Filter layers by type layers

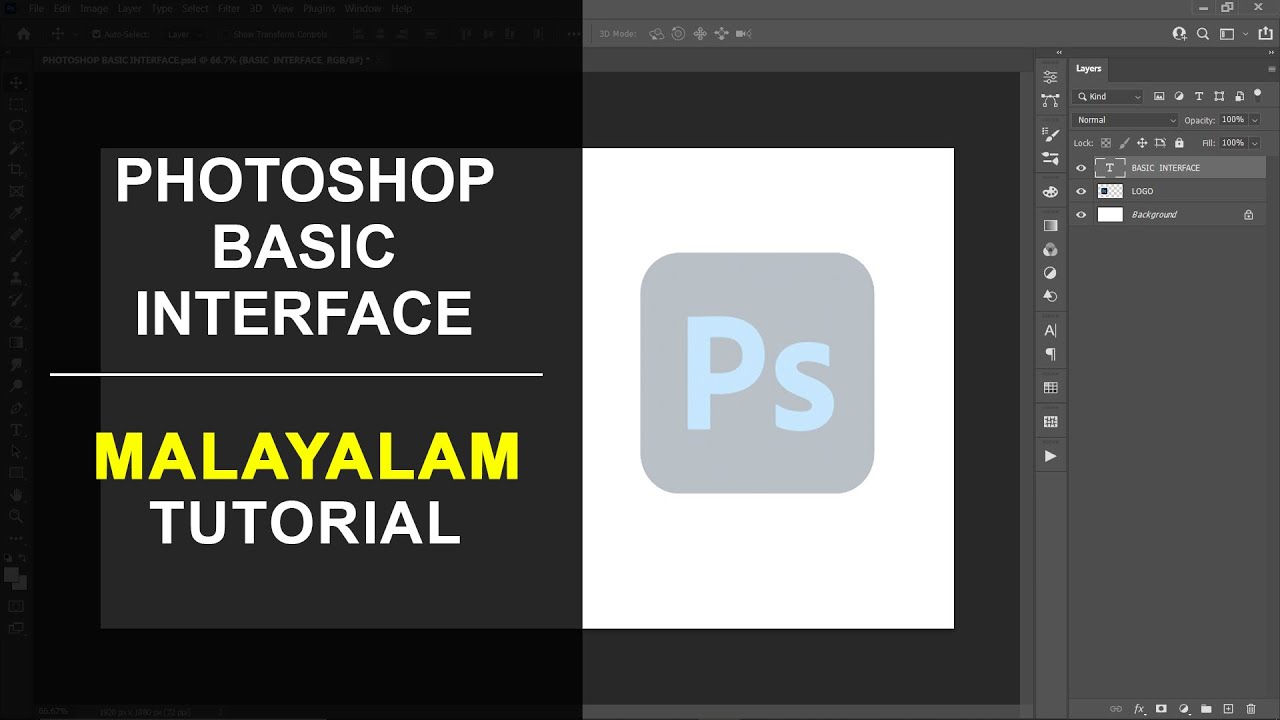point(1199,97)
